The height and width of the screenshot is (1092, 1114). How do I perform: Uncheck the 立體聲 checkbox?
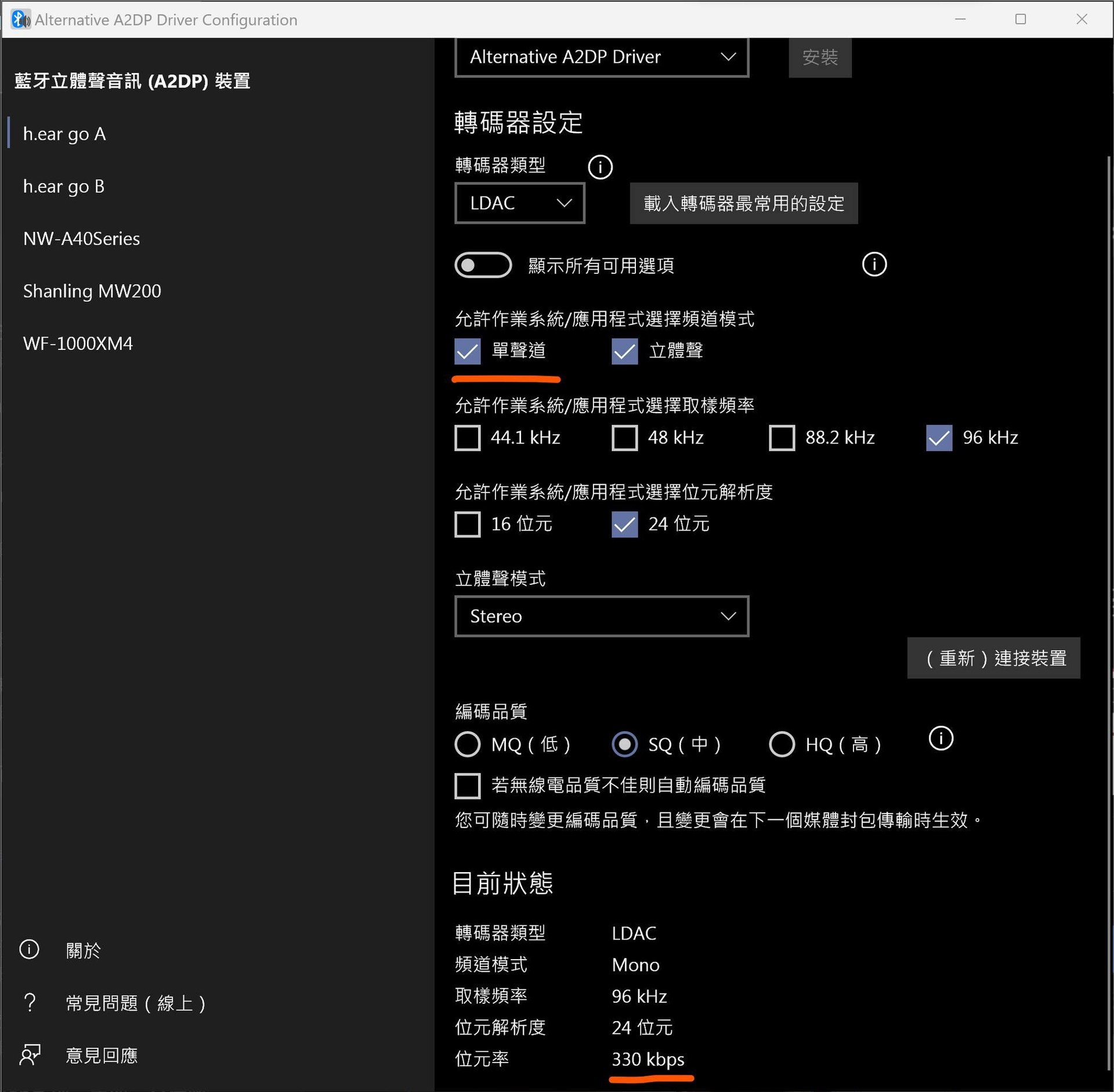point(624,351)
